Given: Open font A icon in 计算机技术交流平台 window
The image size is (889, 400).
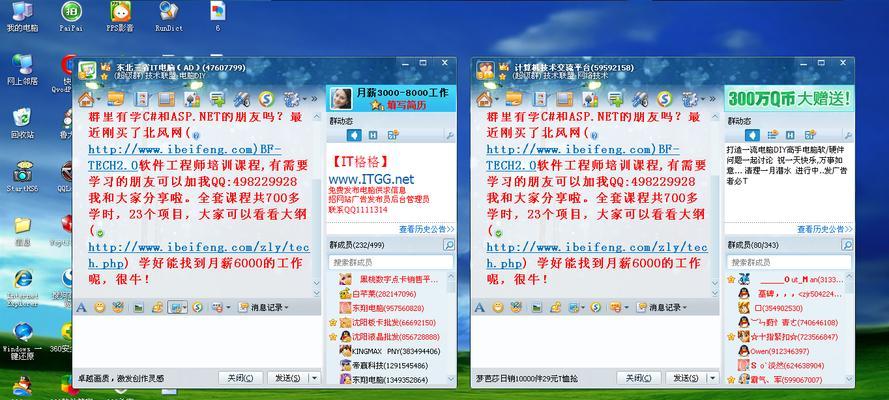Looking at the screenshot, I should click(x=480, y=308).
